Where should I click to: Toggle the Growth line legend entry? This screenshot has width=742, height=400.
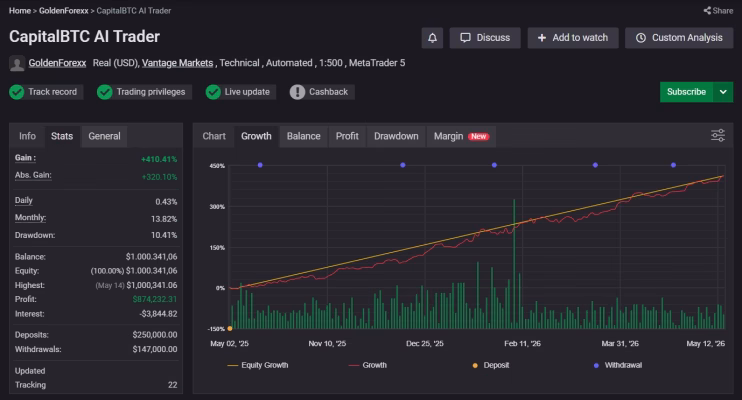point(368,365)
